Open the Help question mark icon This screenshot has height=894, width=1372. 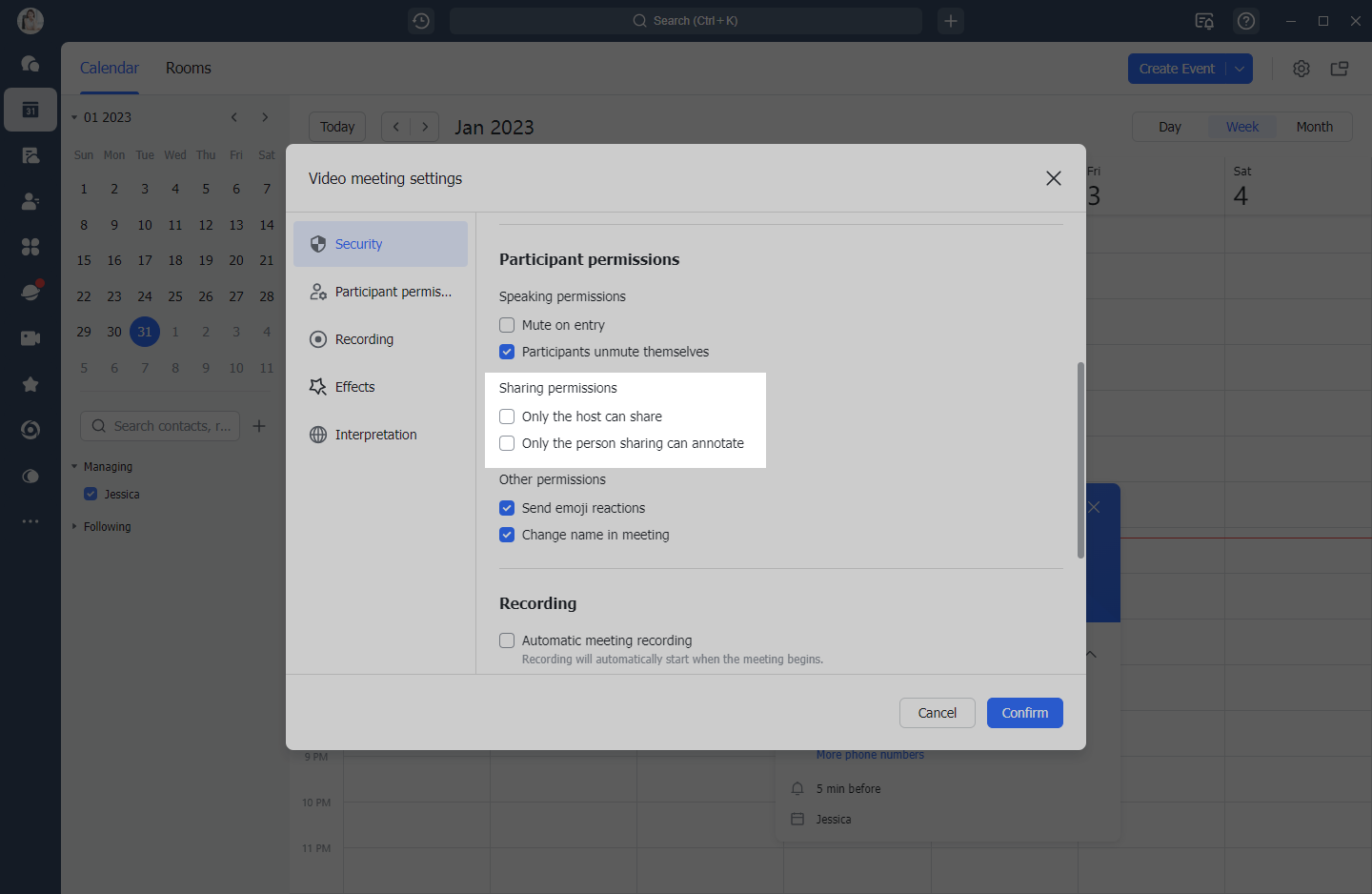1246,20
